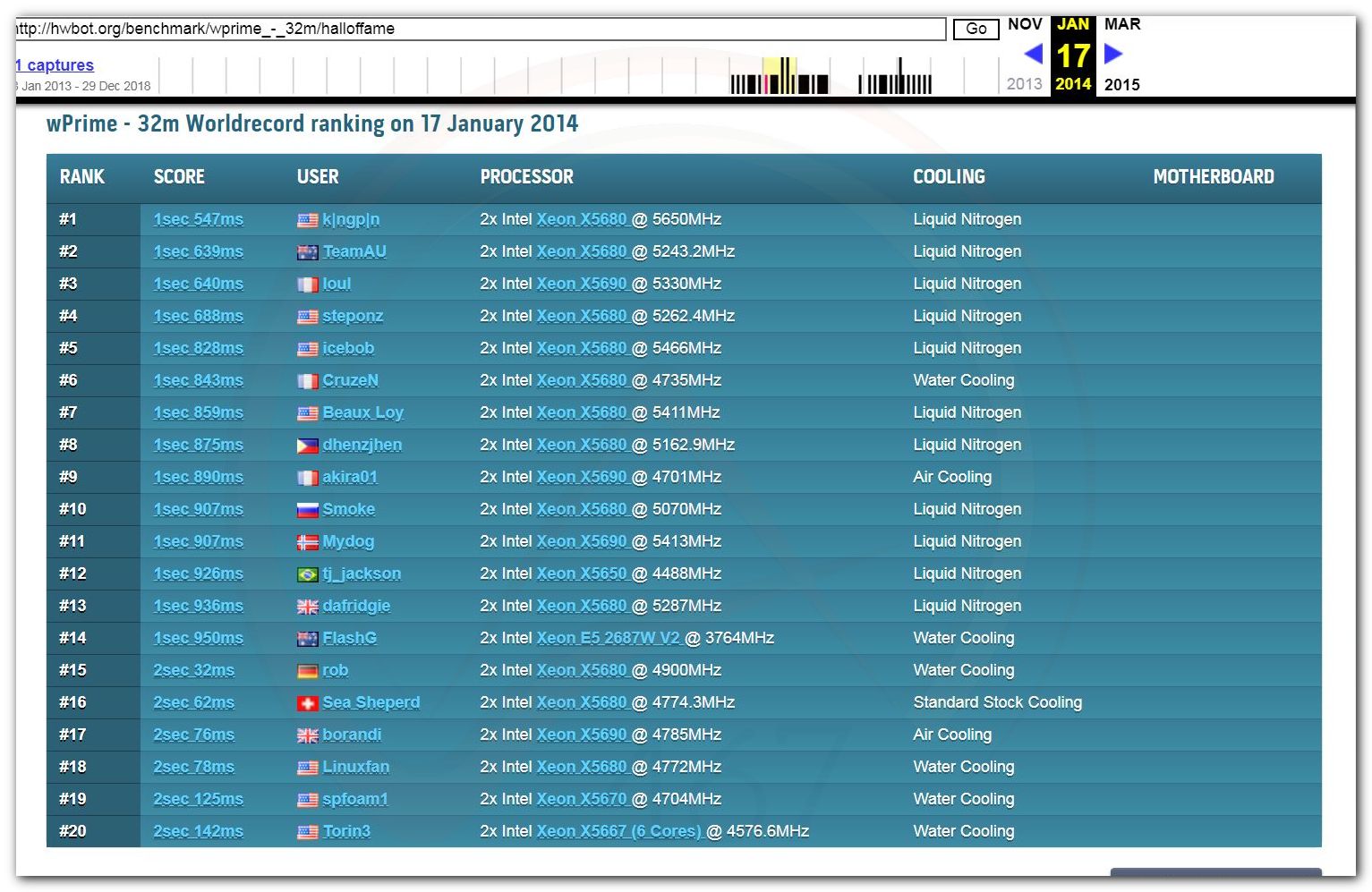Open the captures link
The height and width of the screenshot is (892, 1372).
pos(55,65)
